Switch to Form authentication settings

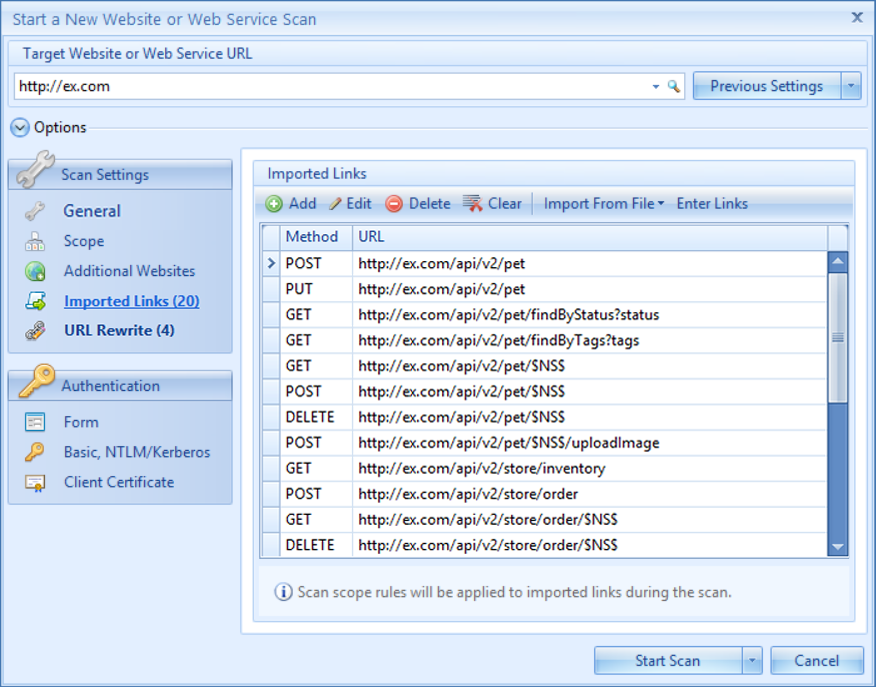pyautogui.click(x=81, y=423)
